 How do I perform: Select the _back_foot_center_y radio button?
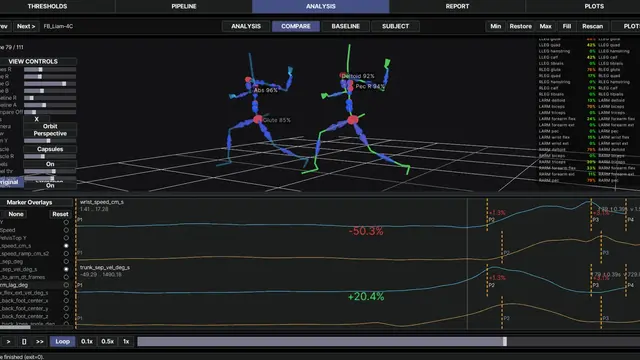pyautogui.click(x=66, y=308)
